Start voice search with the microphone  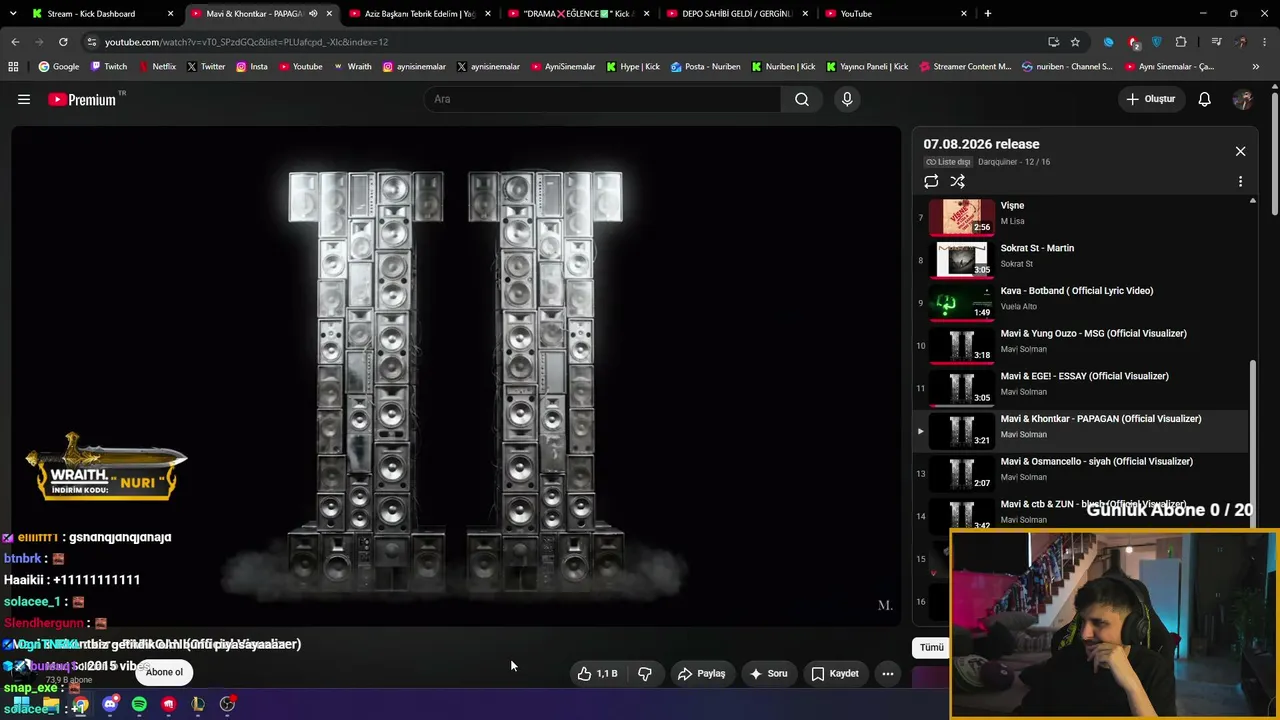click(x=847, y=99)
